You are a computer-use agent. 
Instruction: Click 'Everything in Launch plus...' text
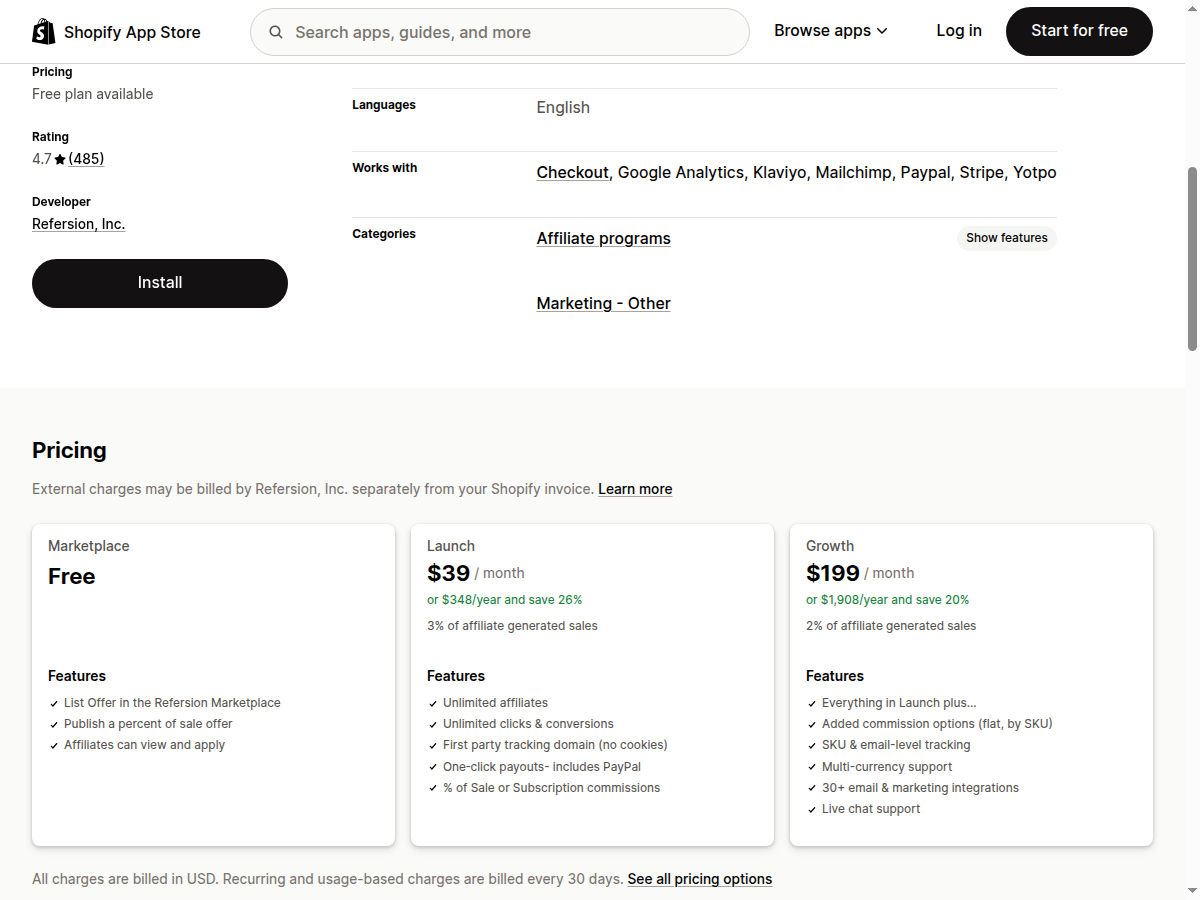(899, 703)
